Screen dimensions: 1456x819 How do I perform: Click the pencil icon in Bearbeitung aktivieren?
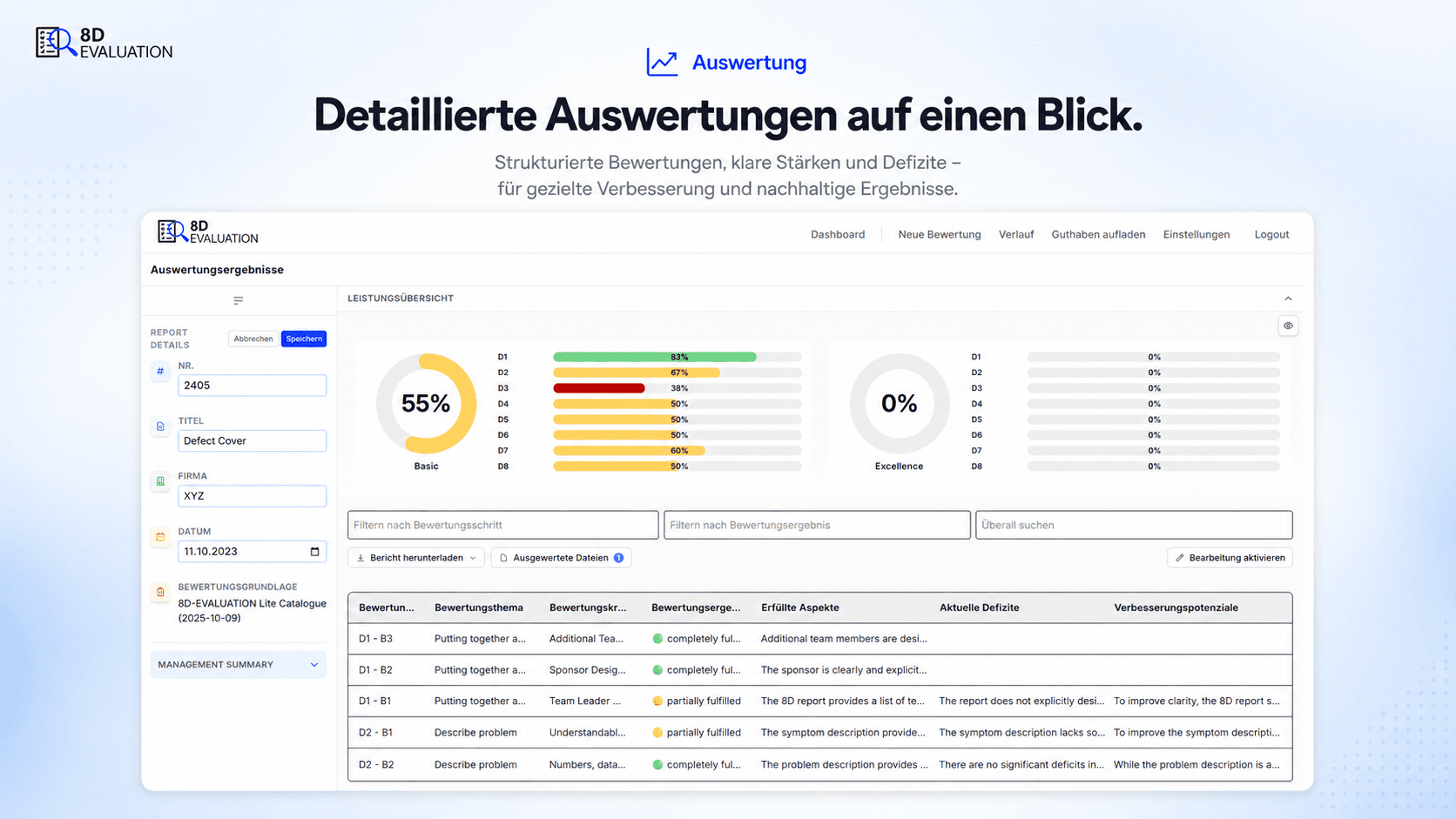[1180, 558]
